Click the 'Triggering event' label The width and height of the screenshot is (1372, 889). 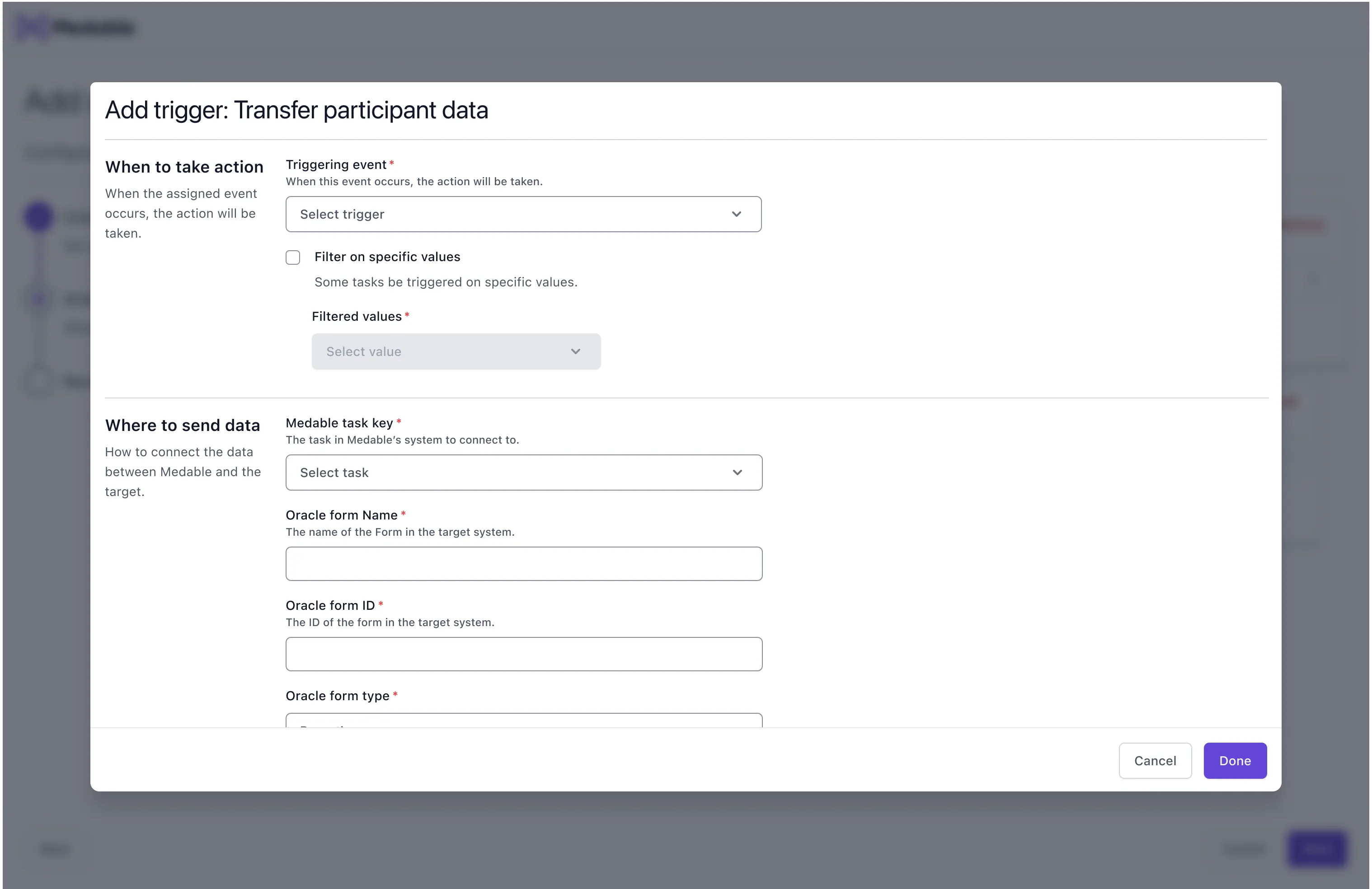click(336, 165)
